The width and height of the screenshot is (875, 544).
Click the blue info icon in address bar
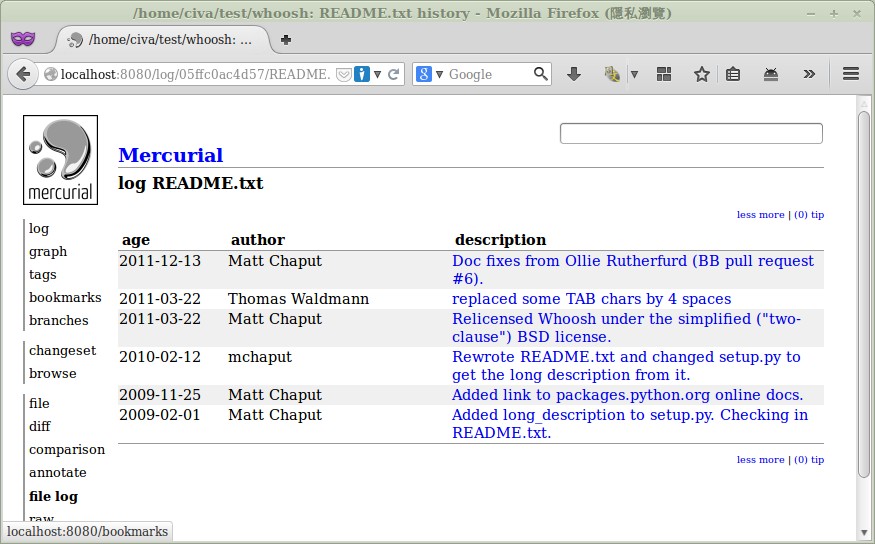pyautogui.click(x=362, y=74)
